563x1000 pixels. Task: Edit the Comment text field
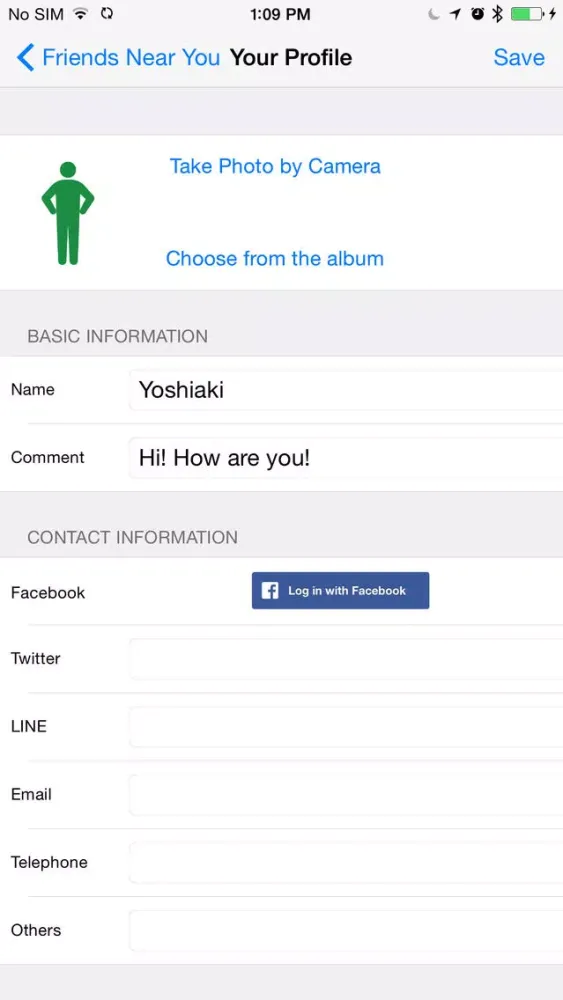pos(346,458)
